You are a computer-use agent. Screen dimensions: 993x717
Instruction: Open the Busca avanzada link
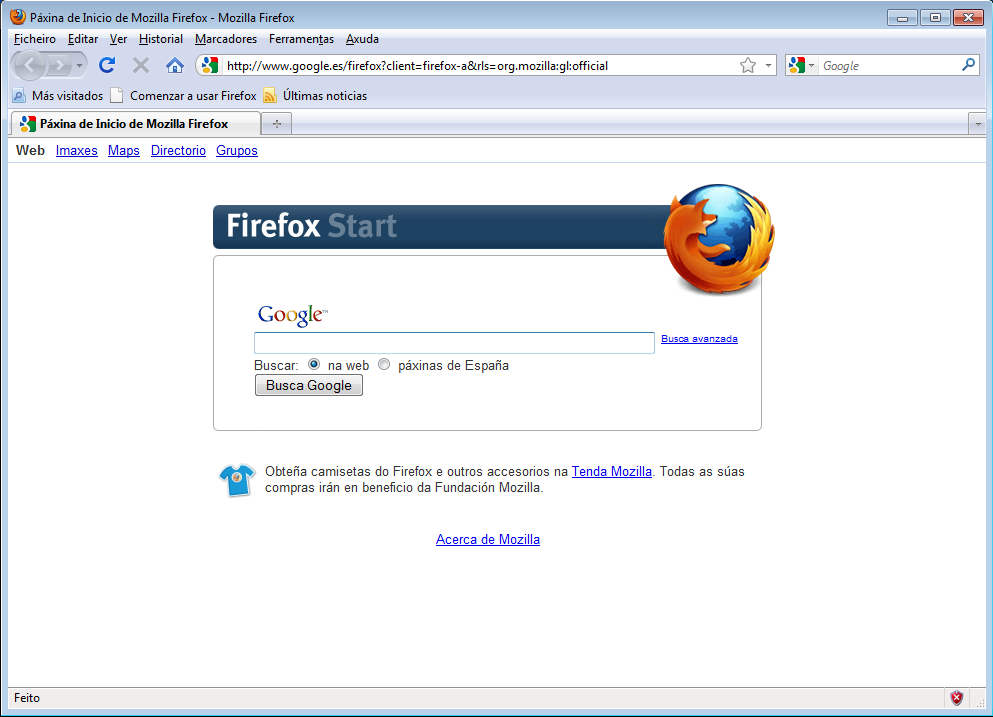(699, 339)
